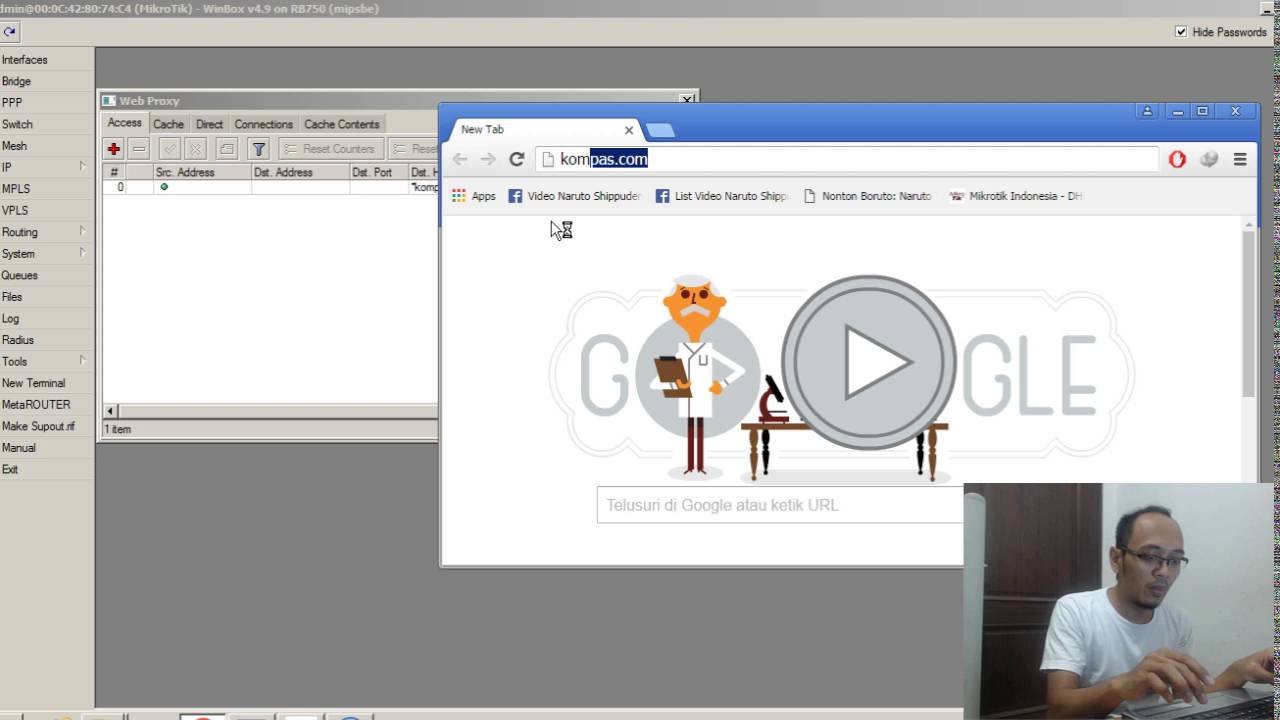Disable the selected rule with the X icon
This screenshot has width=1280, height=720.
coord(196,149)
